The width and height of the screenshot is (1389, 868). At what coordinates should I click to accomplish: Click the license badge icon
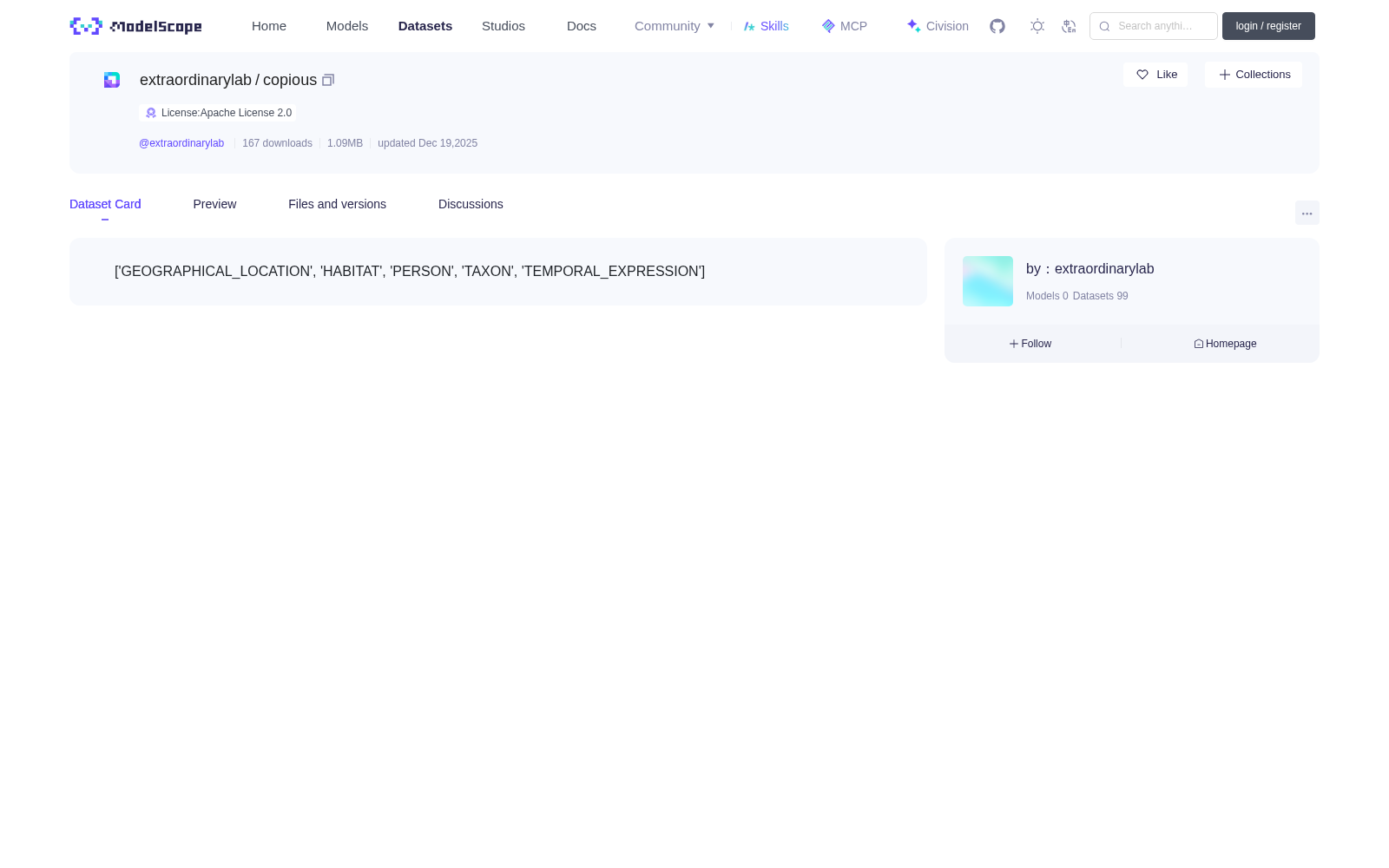click(x=151, y=113)
